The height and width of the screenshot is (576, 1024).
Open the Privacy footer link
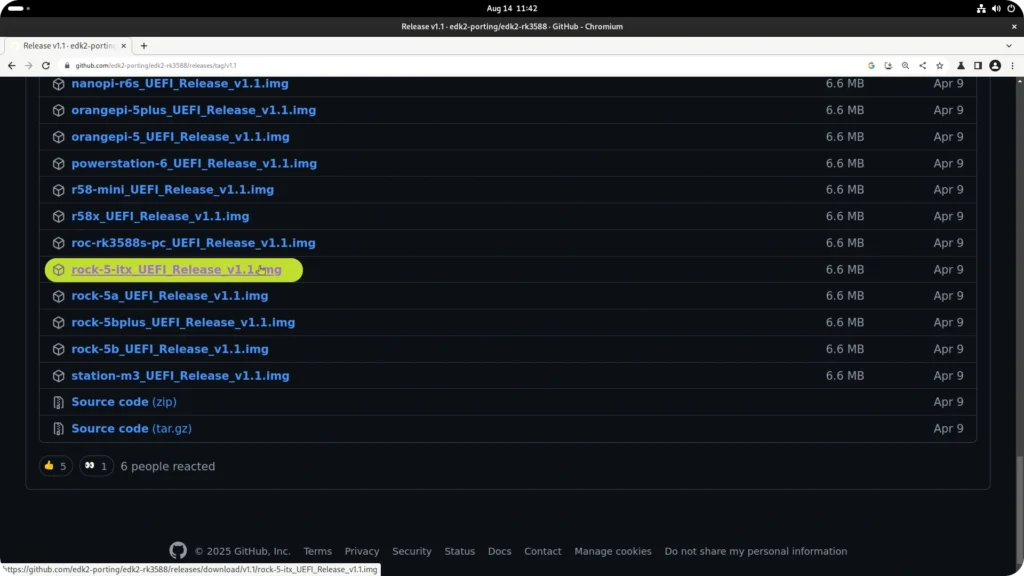click(x=362, y=551)
